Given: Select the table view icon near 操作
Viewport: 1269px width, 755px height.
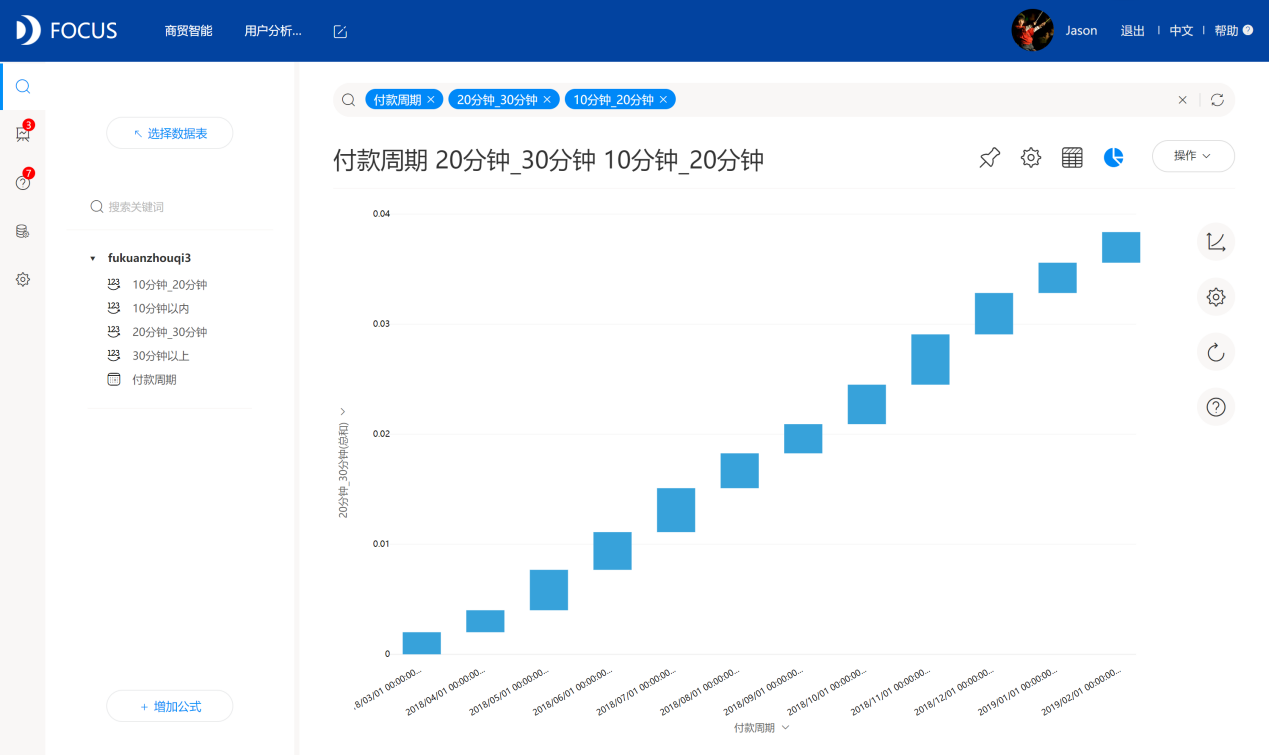Looking at the screenshot, I should tap(1071, 157).
